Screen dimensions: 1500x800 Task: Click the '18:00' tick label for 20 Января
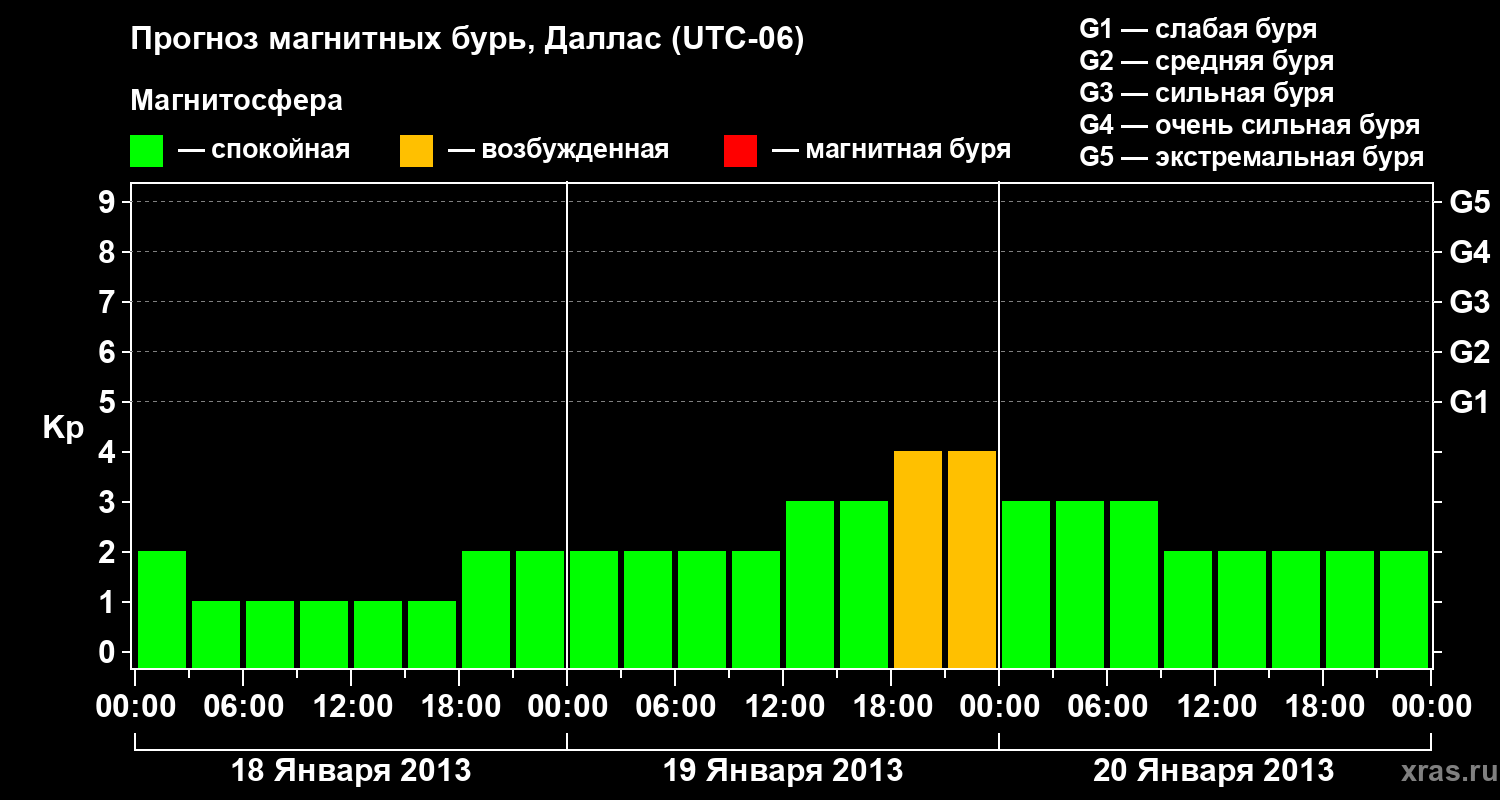click(x=1323, y=707)
